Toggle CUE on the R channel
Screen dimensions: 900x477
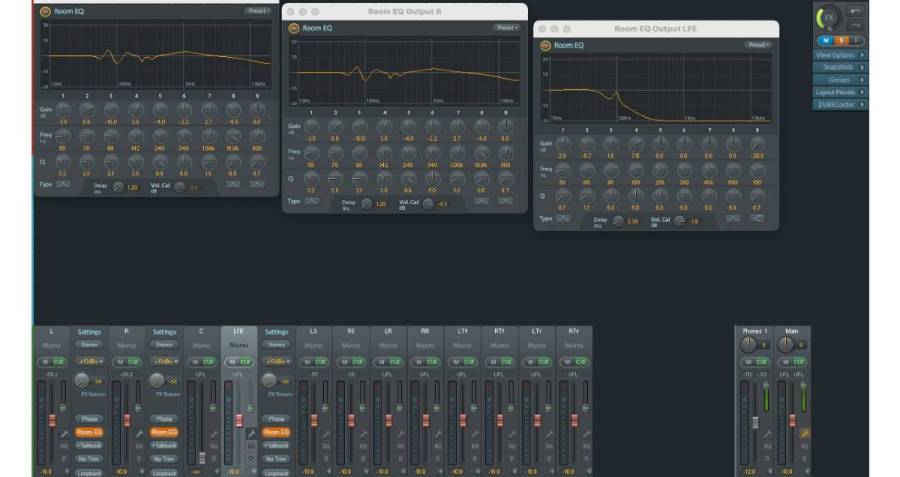[x=133, y=362]
